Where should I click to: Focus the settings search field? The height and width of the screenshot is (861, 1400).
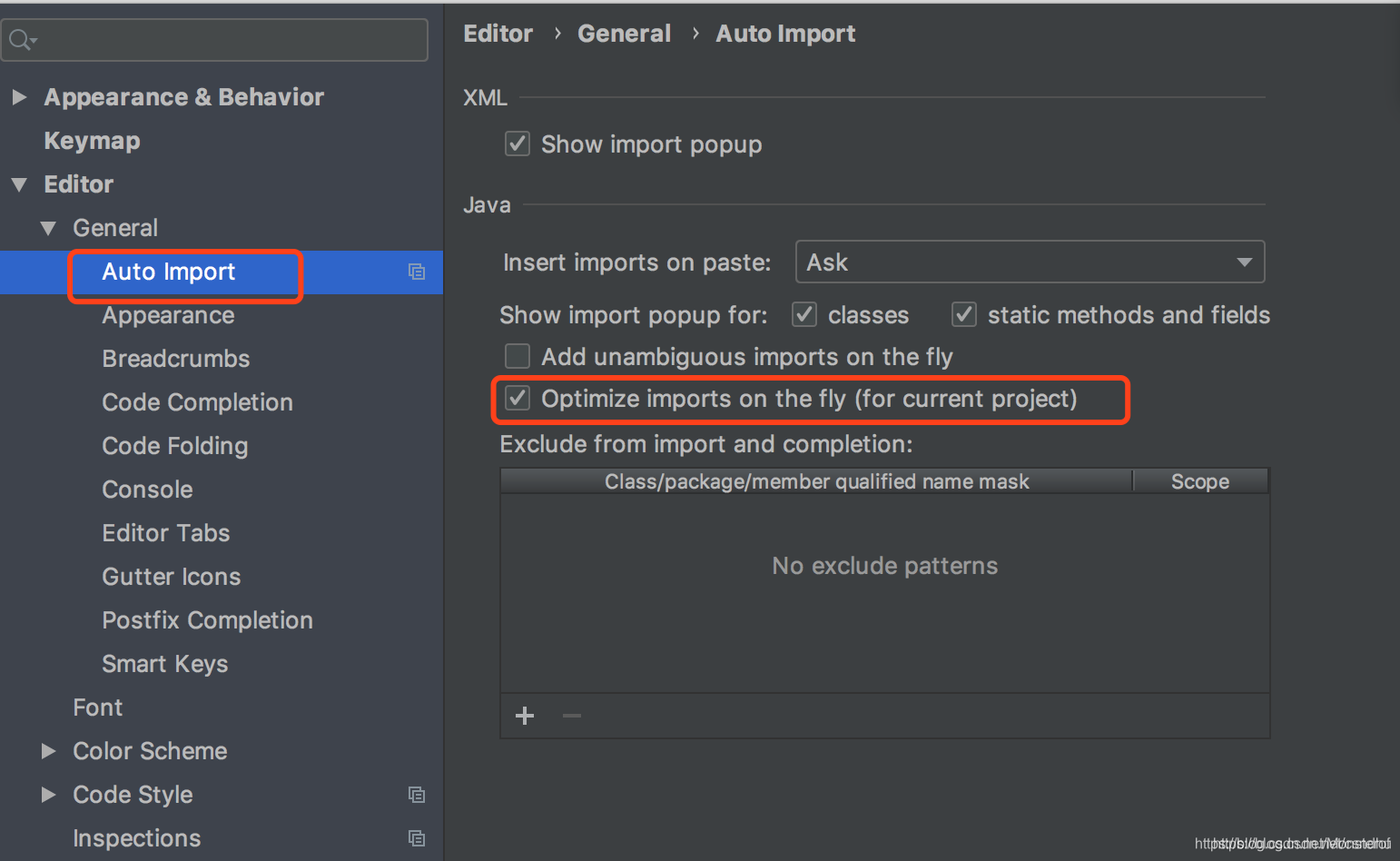214,40
